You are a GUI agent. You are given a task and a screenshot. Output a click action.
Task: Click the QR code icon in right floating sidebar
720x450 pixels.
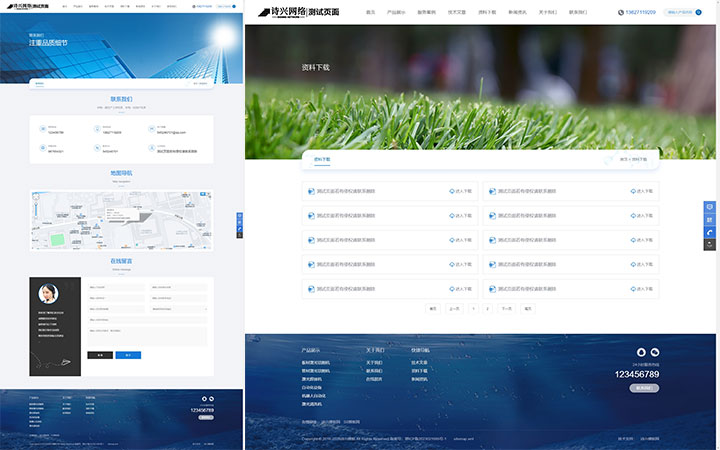tap(709, 219)
